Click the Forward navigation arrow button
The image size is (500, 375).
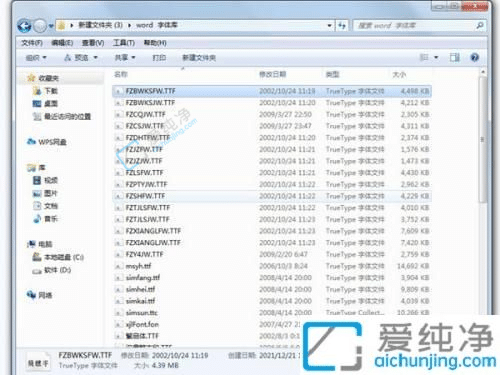click(40, 25)
